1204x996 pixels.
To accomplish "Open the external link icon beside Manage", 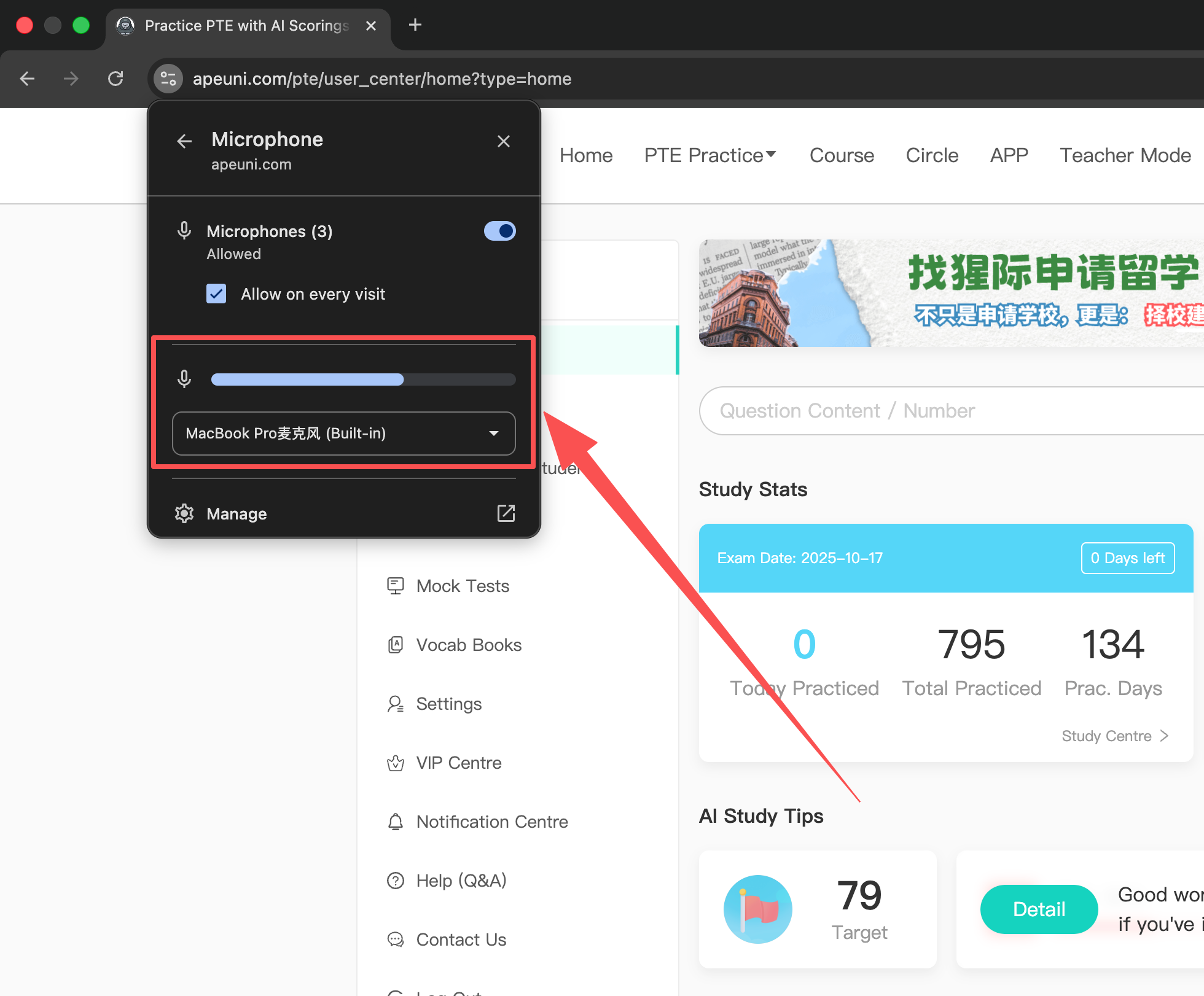I will click(506, 513).
